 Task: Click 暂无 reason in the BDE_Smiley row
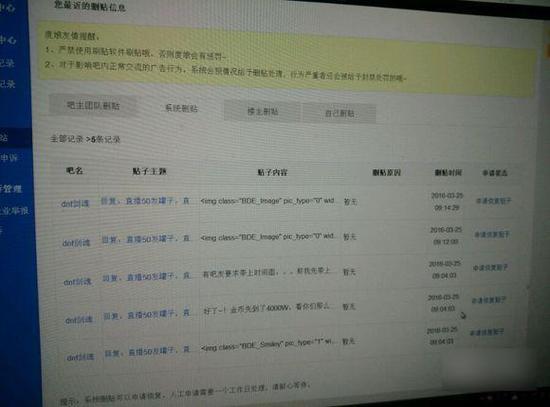pos(348,341)
